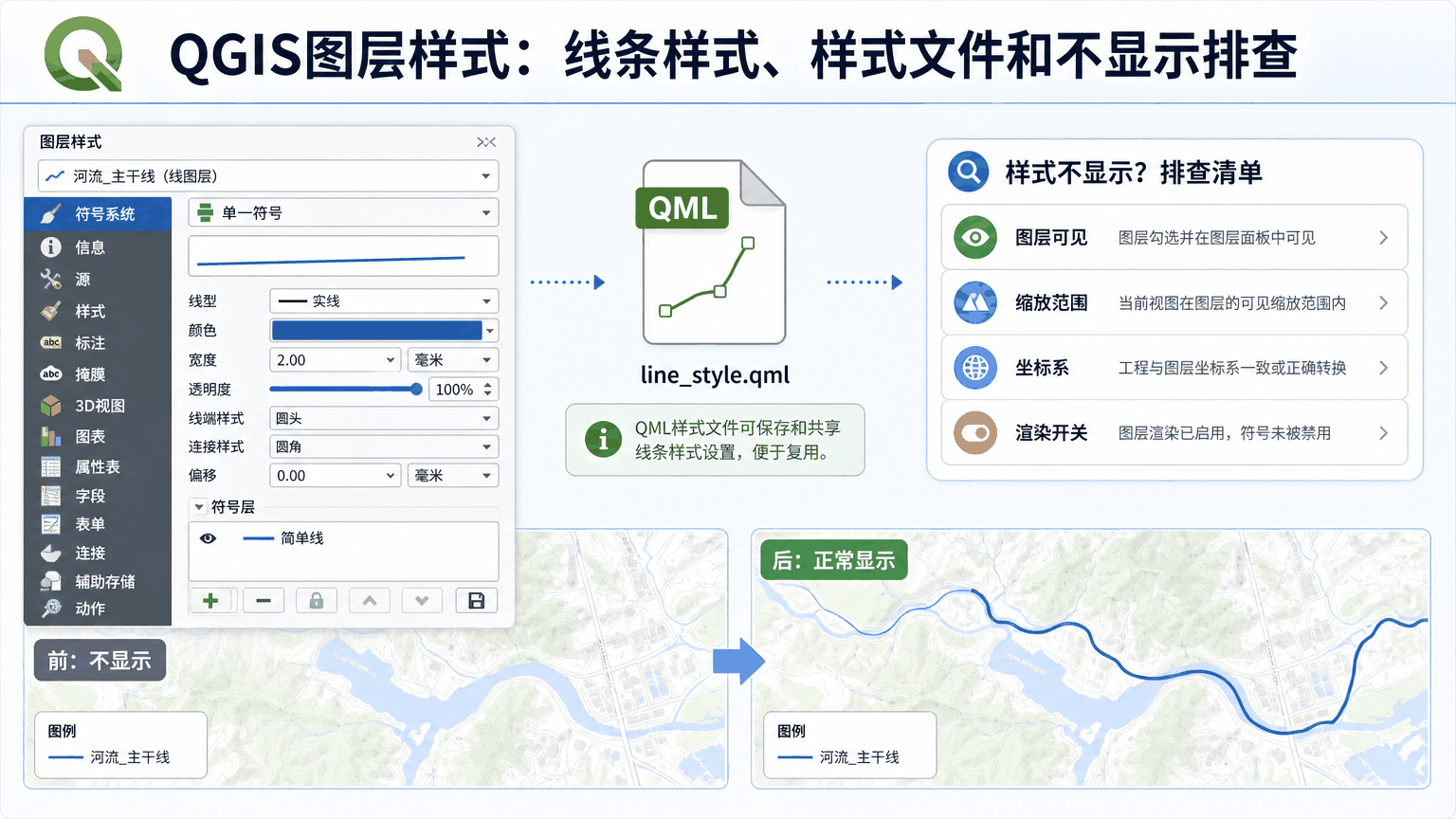Image resolution: width=1456 pixels, height=819 pixels.
Task: Expand the 渲染开关 row chevron
Action: [x=1384, y=432]
